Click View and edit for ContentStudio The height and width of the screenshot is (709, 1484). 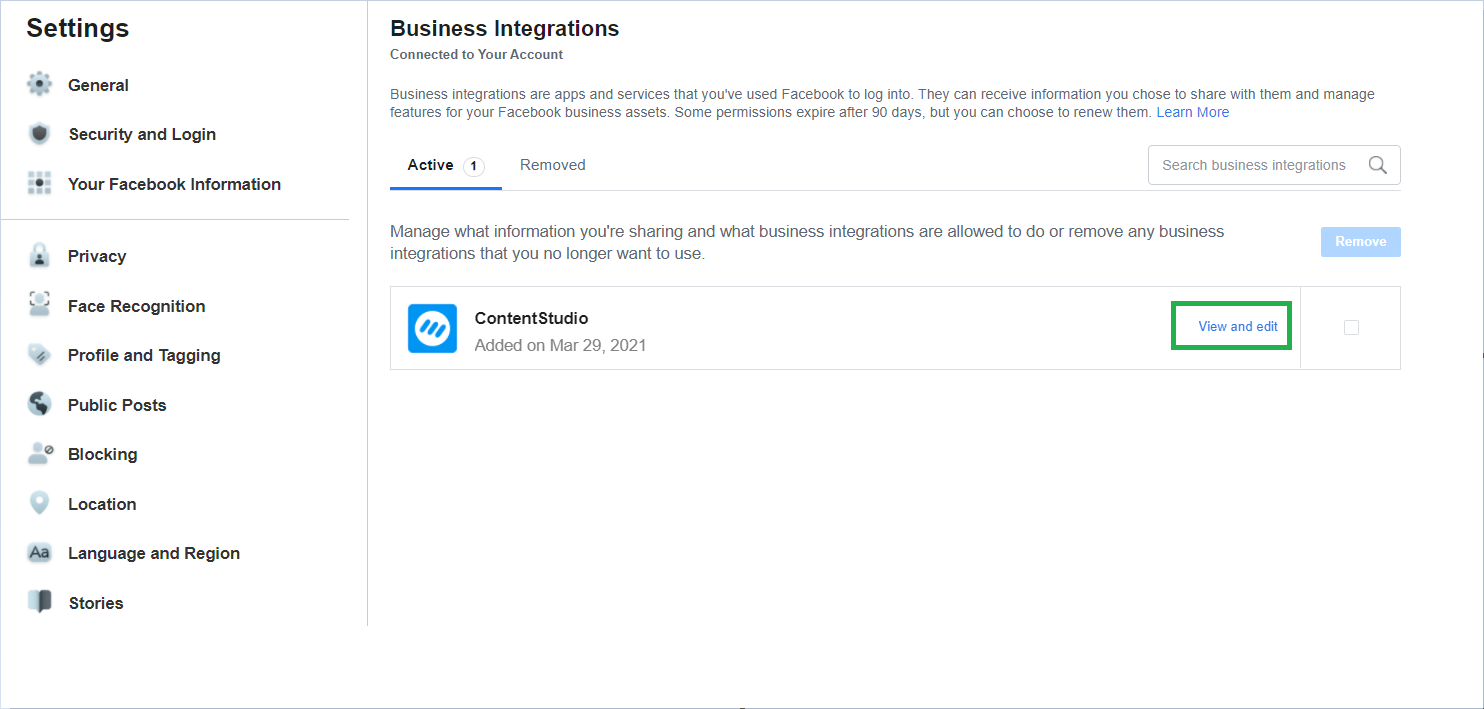pos(1238,326)
